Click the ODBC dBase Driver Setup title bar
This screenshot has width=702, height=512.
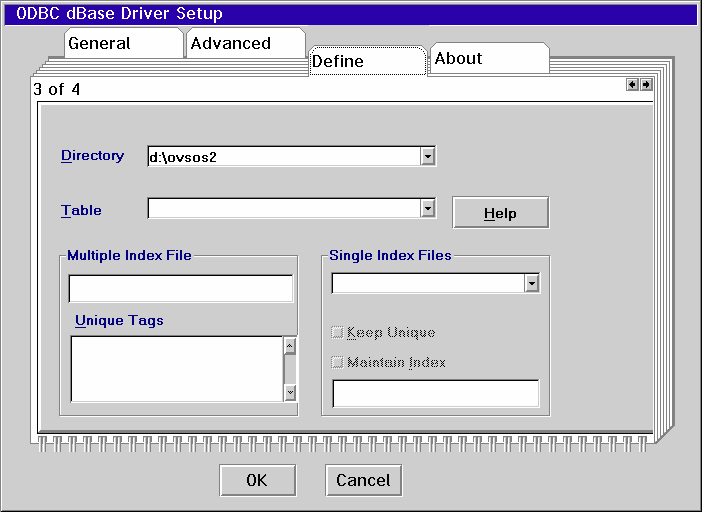351,14
